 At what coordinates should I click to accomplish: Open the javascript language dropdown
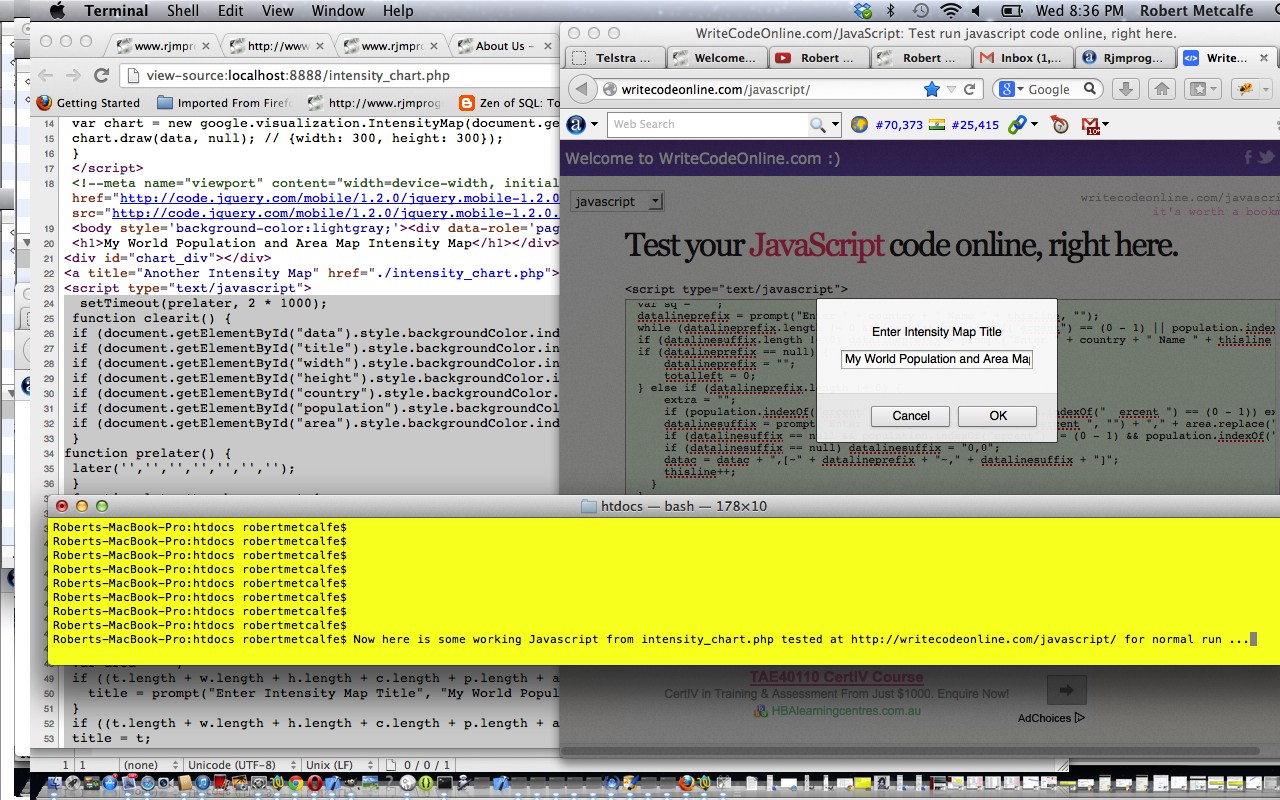[x=617, y=201]
